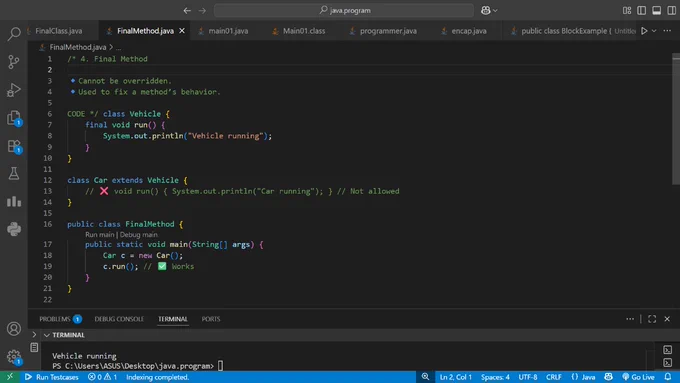The height and width of the screenshot is (383, 680).
Task: Open notifications bell
Action: (668, 377)
